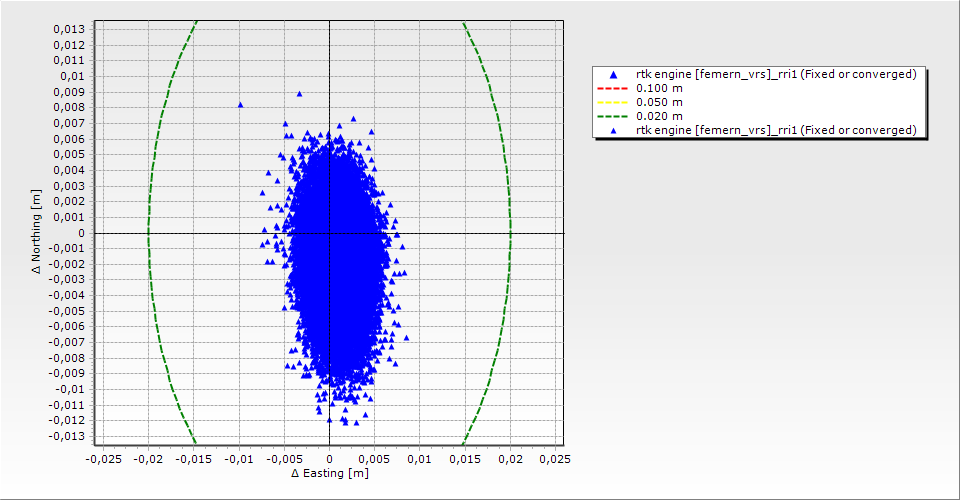Click the green dashed circle at its right edge
960x500 pixels.
tap(510, 233)
